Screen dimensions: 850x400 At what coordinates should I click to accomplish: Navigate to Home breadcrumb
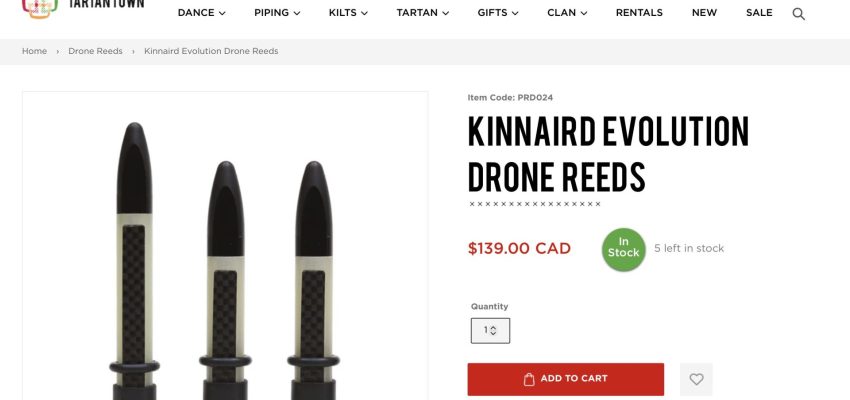tap(34, 51)
